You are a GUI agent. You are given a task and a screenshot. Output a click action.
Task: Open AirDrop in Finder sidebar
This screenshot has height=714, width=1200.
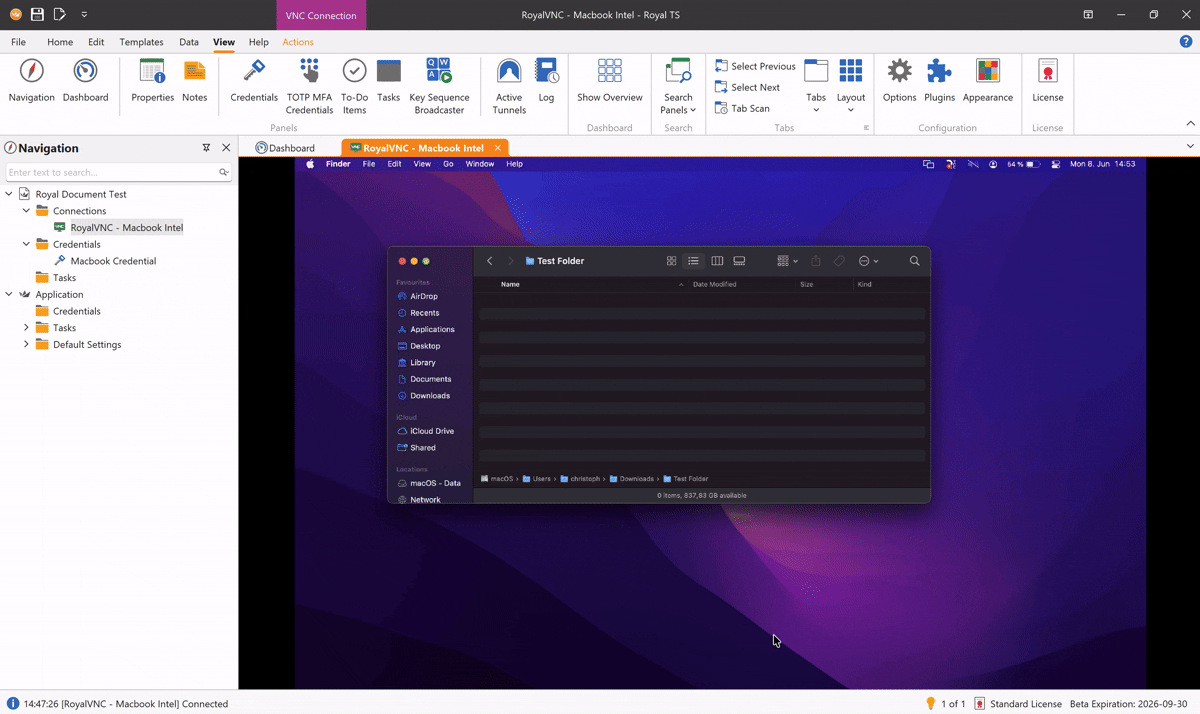tap(423, 296)
